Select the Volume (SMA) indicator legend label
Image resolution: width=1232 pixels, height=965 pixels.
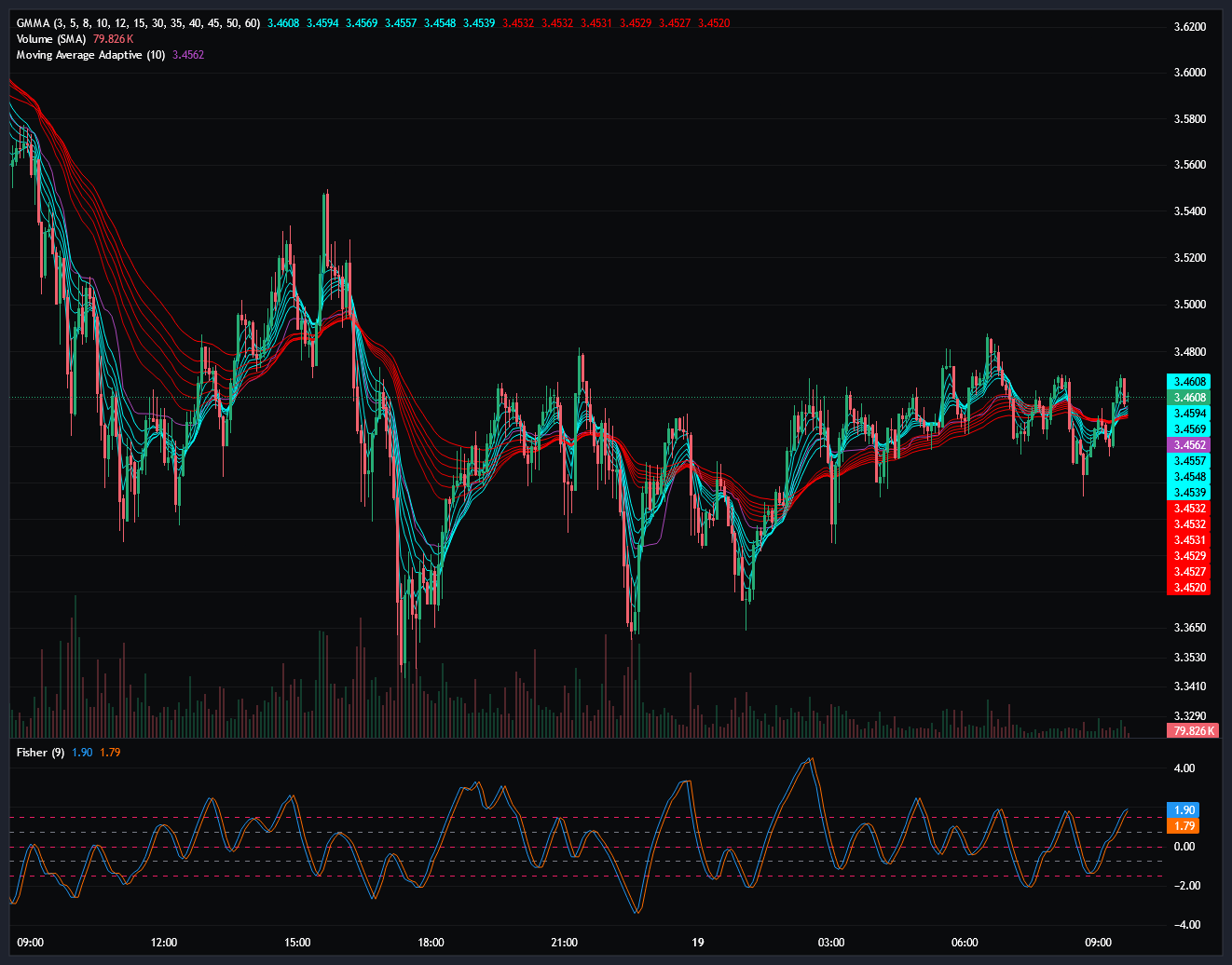tap(51, 39)
